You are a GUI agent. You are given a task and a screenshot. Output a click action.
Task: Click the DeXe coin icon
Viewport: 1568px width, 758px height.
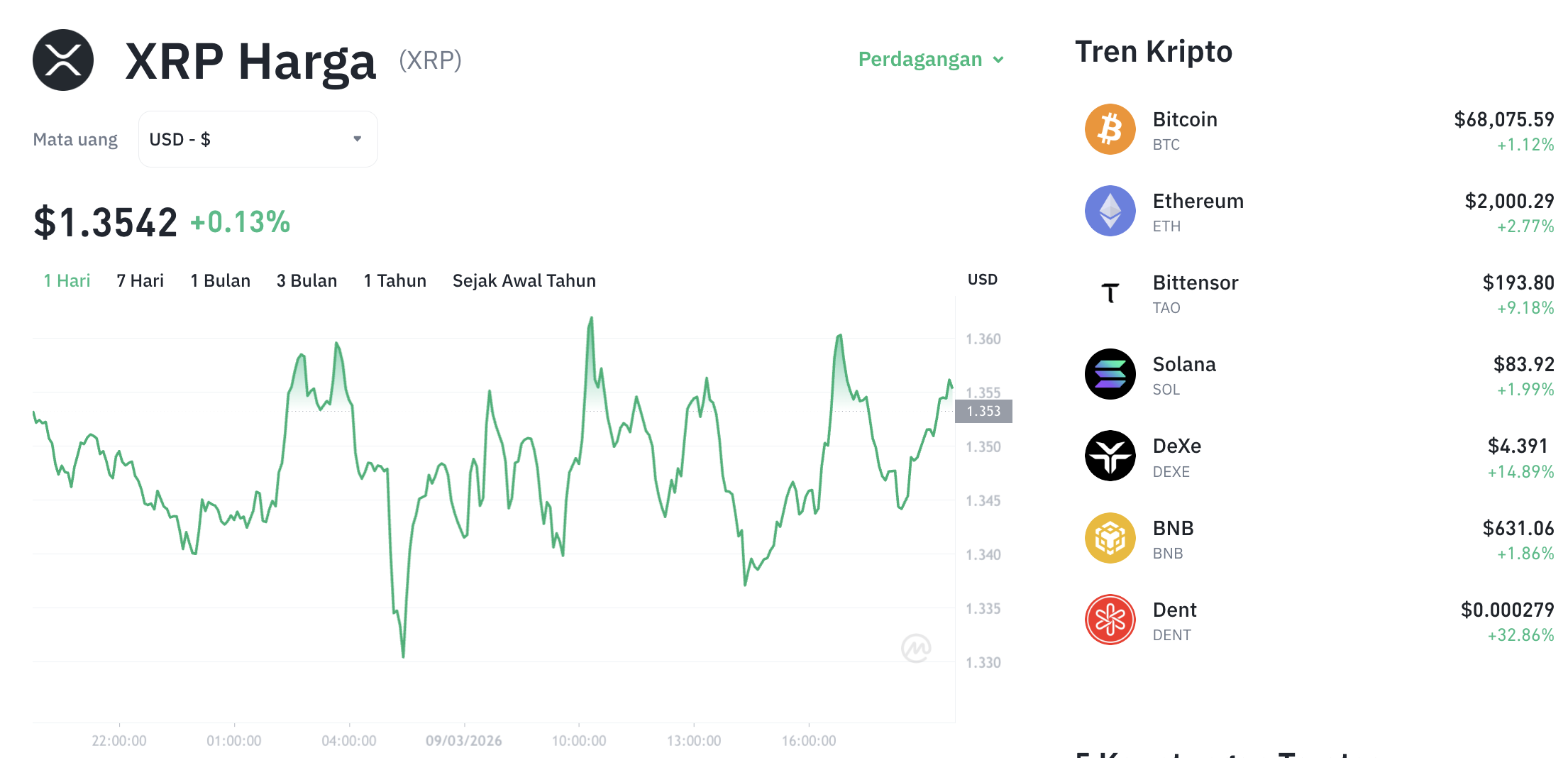coord(1110,456)
